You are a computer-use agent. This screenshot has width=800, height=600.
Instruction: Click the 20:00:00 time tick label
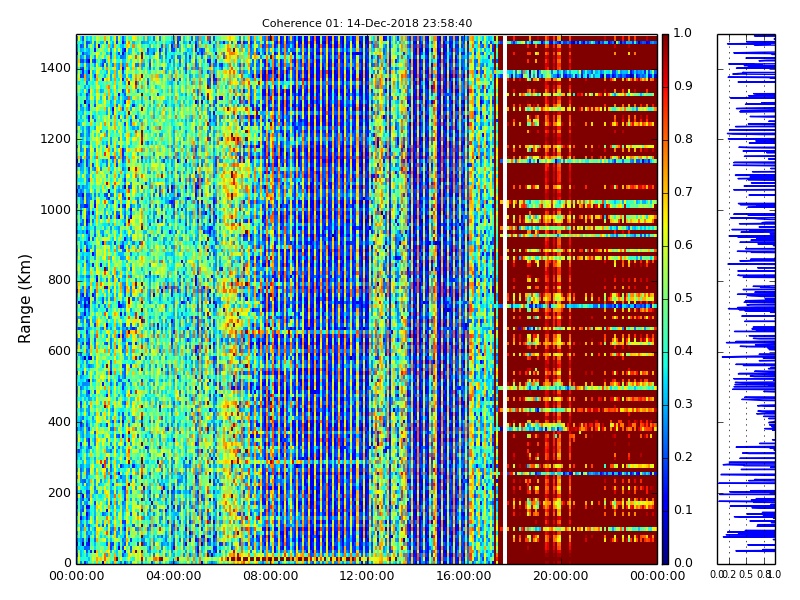pos(561,576)
